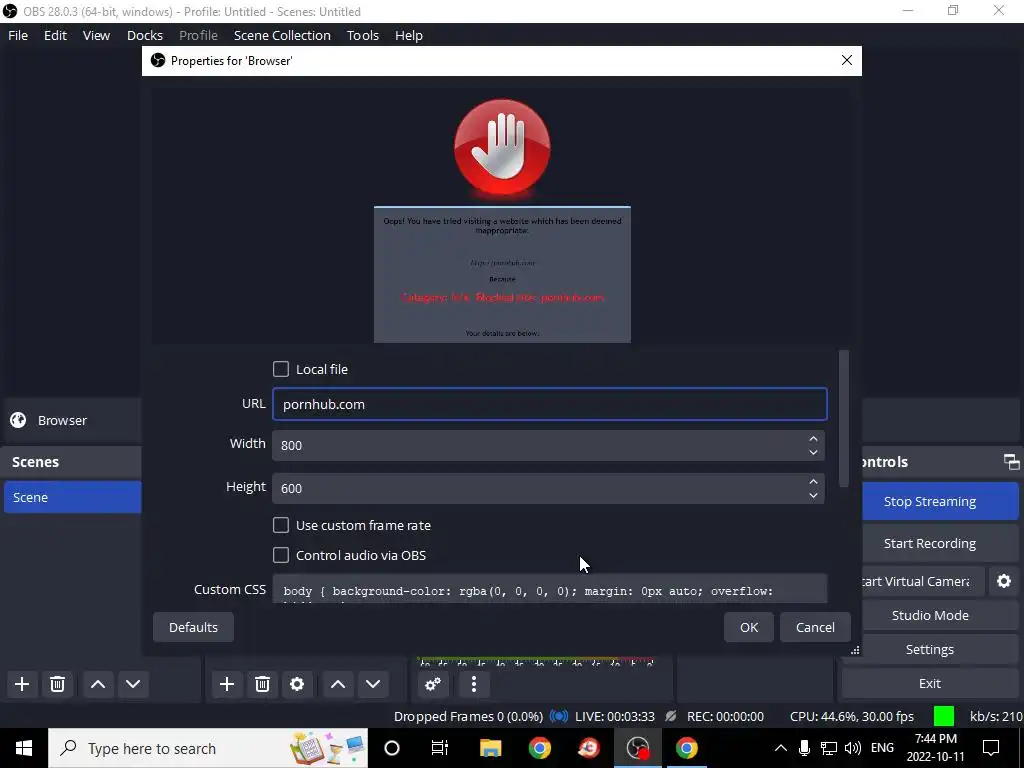Open audio mixer advanced properties gears icon

pyautogui.click(x=433, y=684)
